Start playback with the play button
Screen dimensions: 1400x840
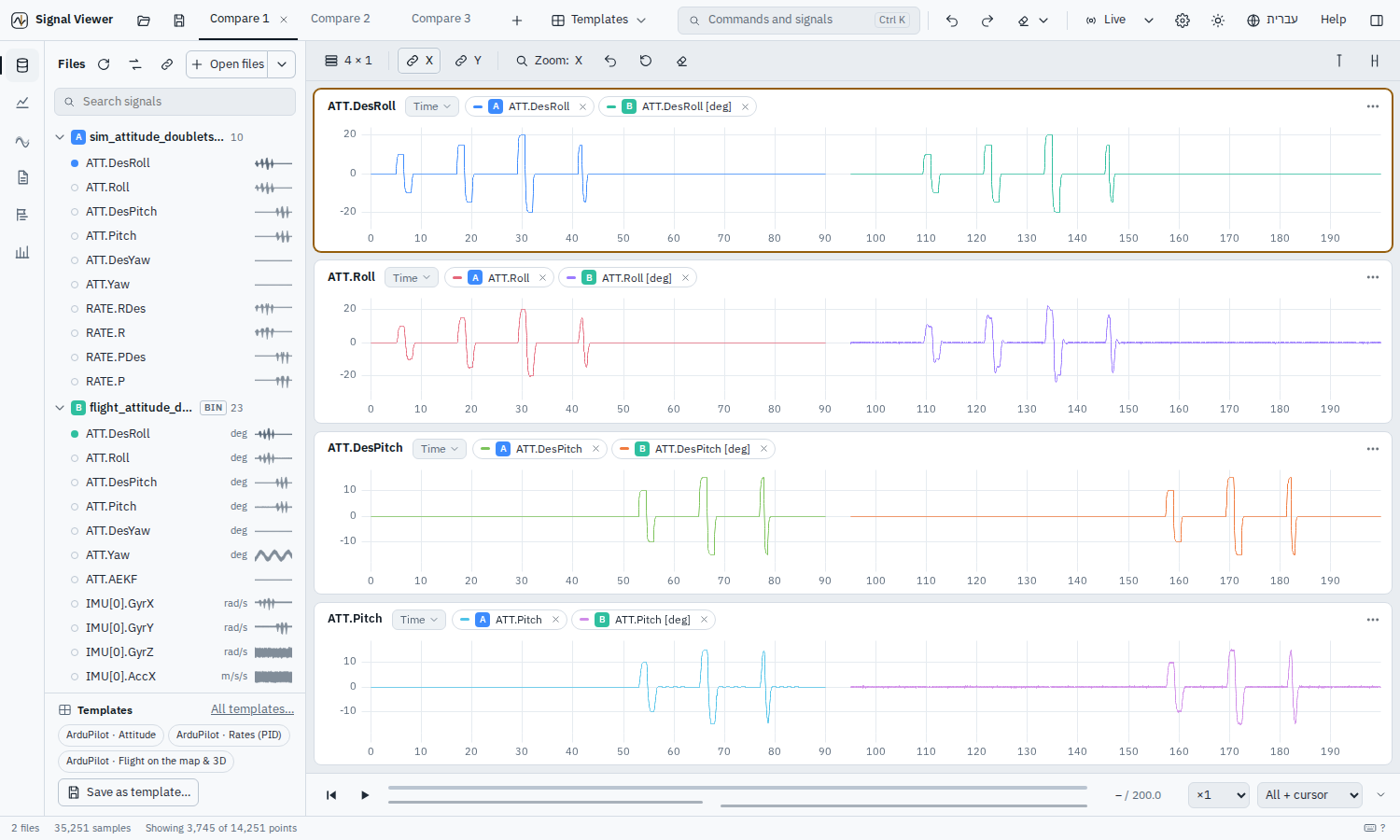[365, 795]
